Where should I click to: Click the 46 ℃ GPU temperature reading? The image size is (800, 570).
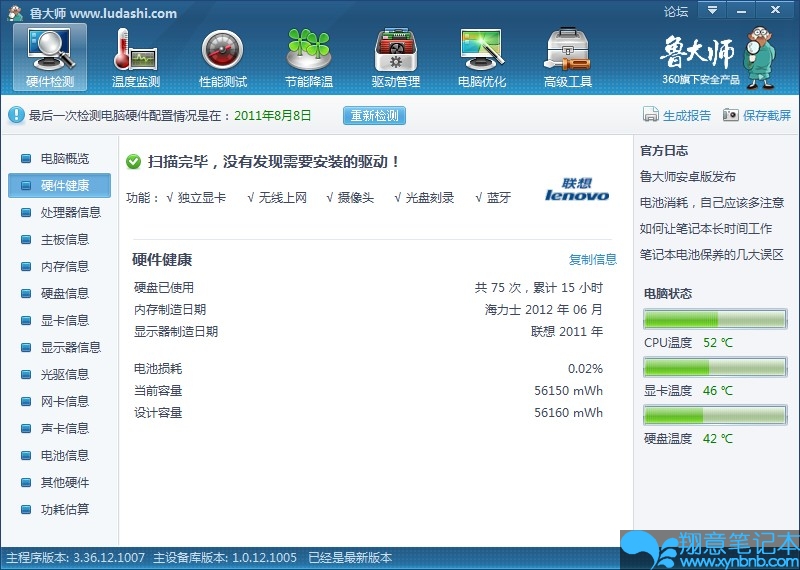[718, 391]
